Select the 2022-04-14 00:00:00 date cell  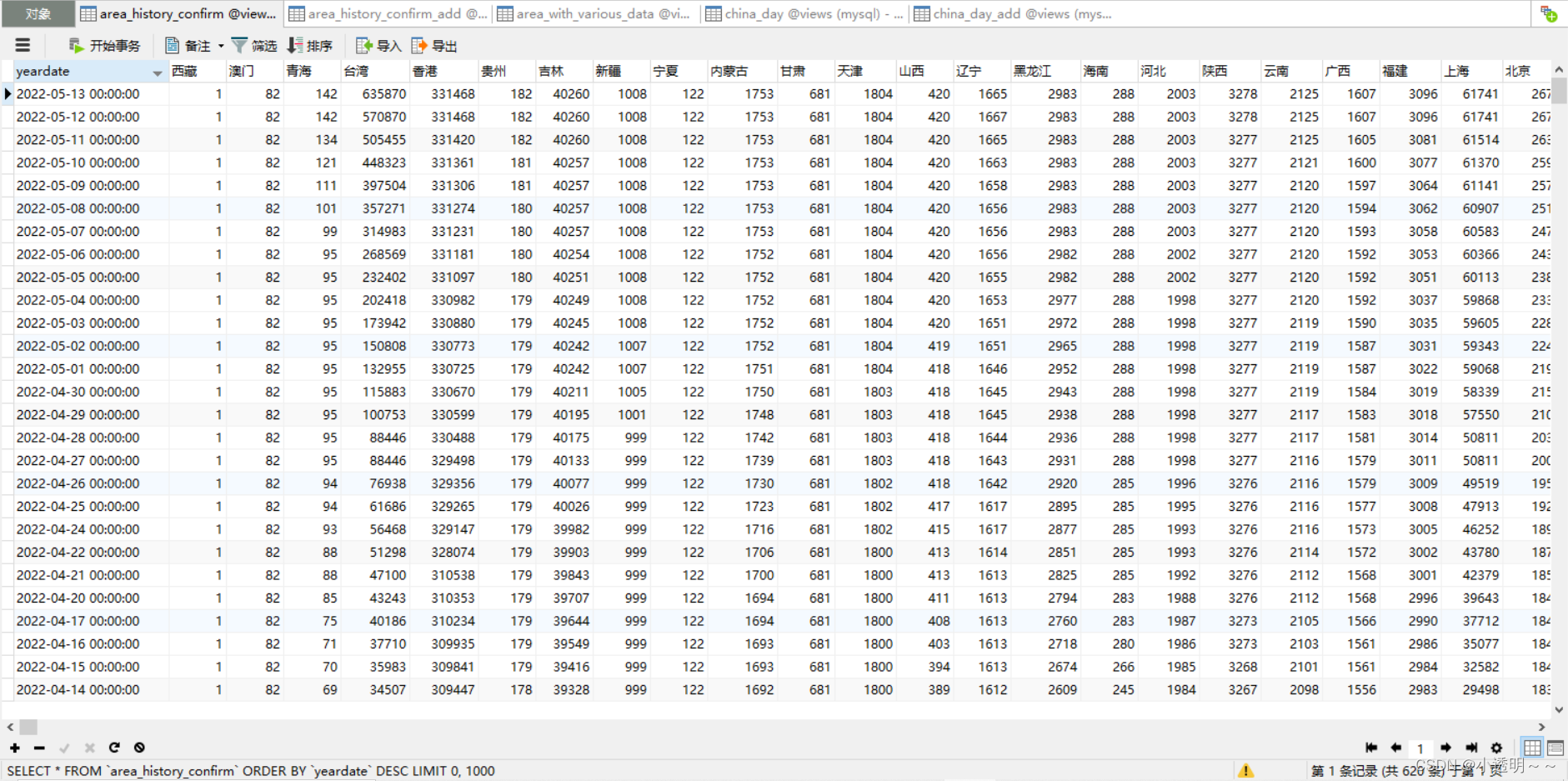(90, 690)
